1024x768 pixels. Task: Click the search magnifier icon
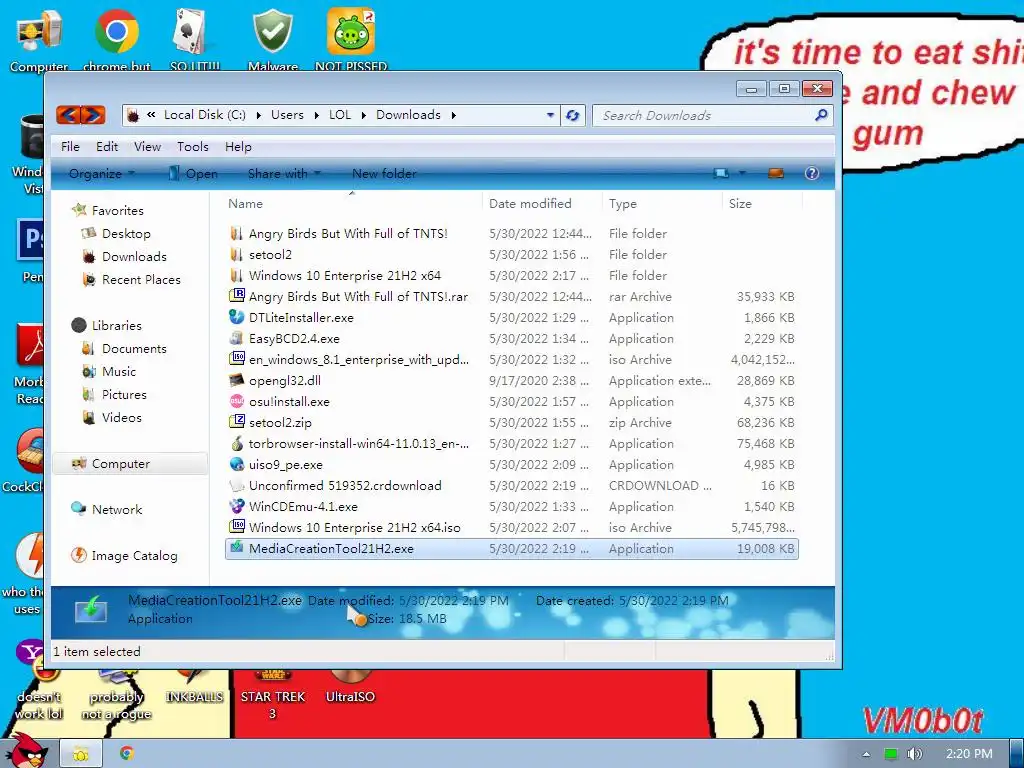[x=821, y=115]
